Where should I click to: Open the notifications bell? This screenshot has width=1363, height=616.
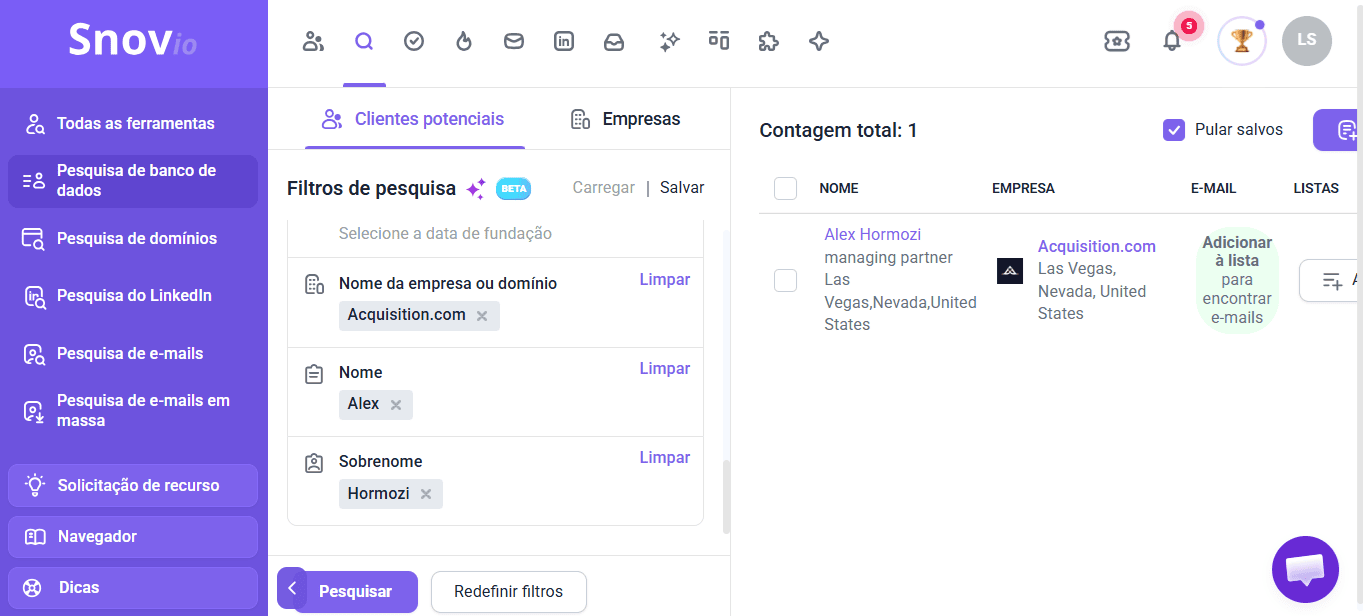(1172, 41)
